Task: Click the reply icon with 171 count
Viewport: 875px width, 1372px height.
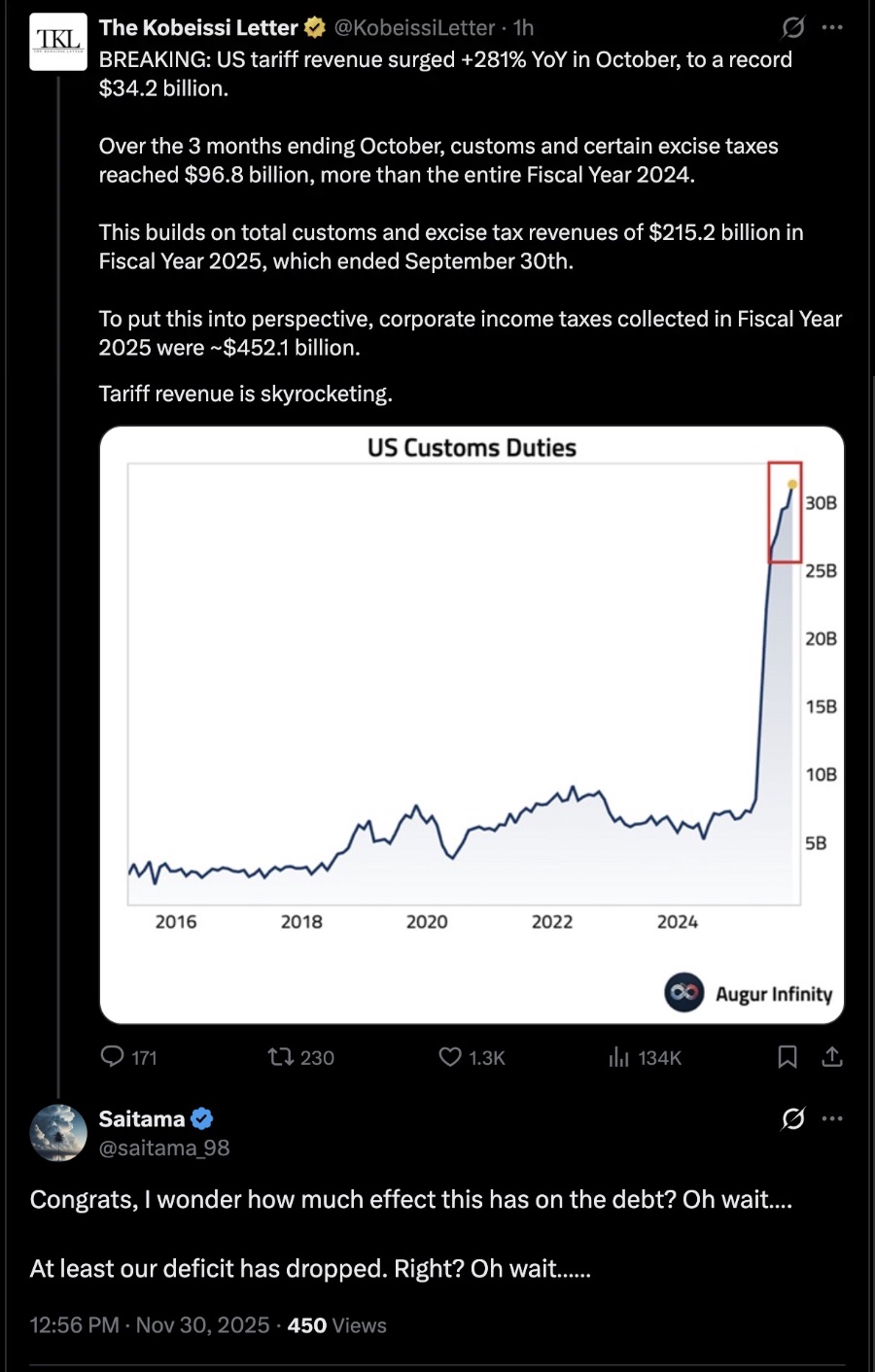Action: tap(114, 1057)
